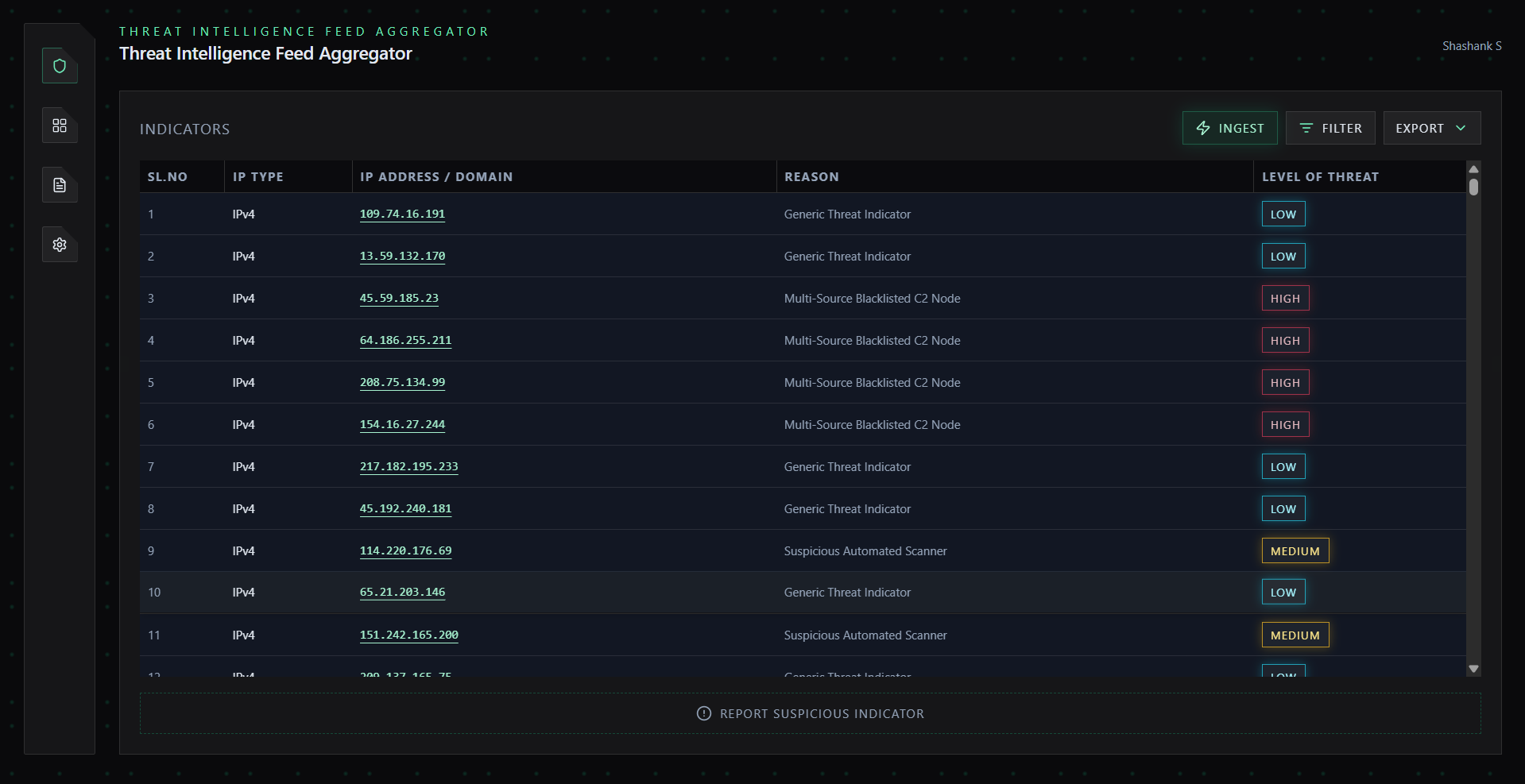Click the MEDIUM badge in row 9

coord(1295,550)
